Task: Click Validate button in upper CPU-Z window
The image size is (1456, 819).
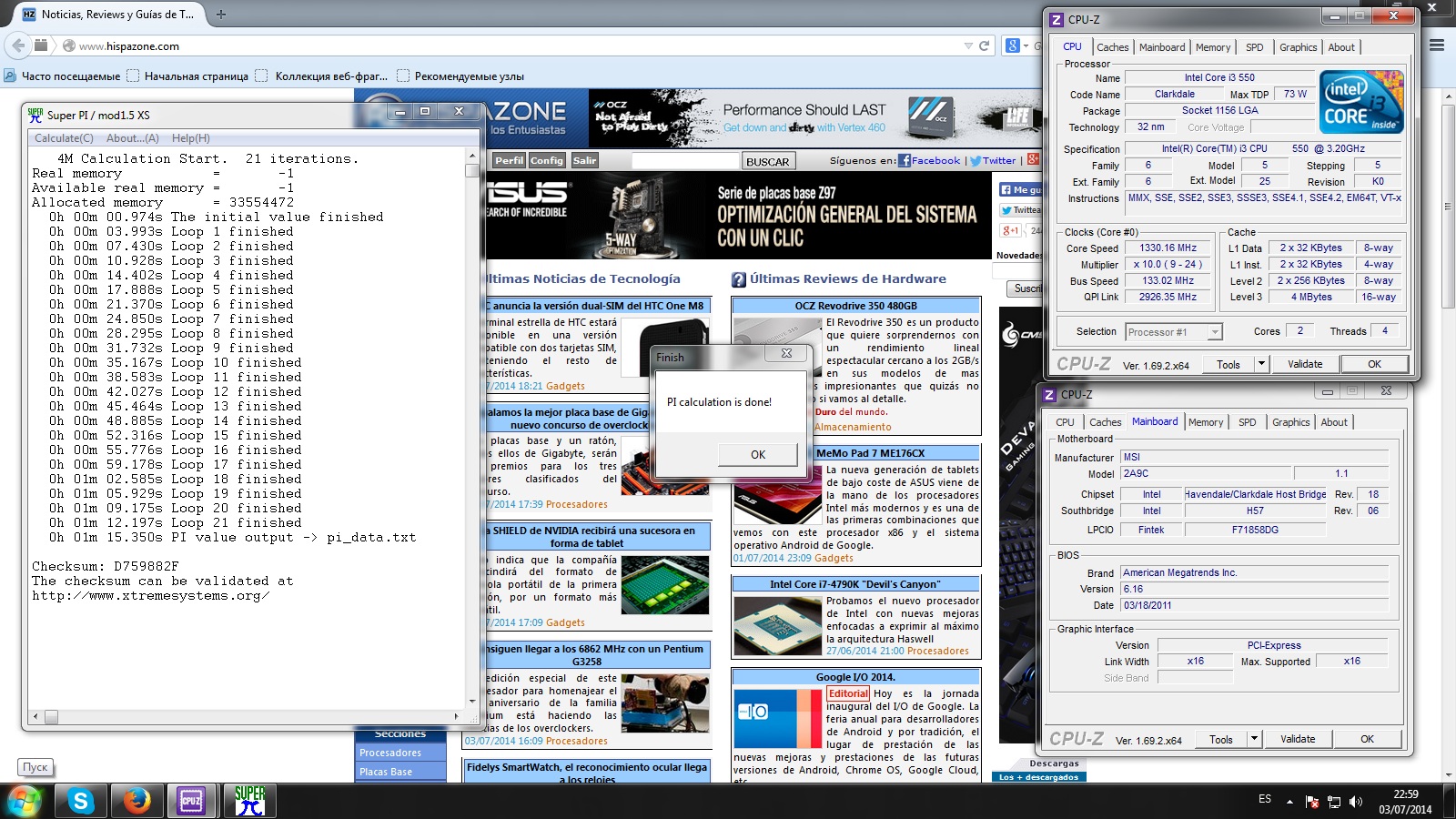Action: pyautogui.click(x=1305, y=364)
